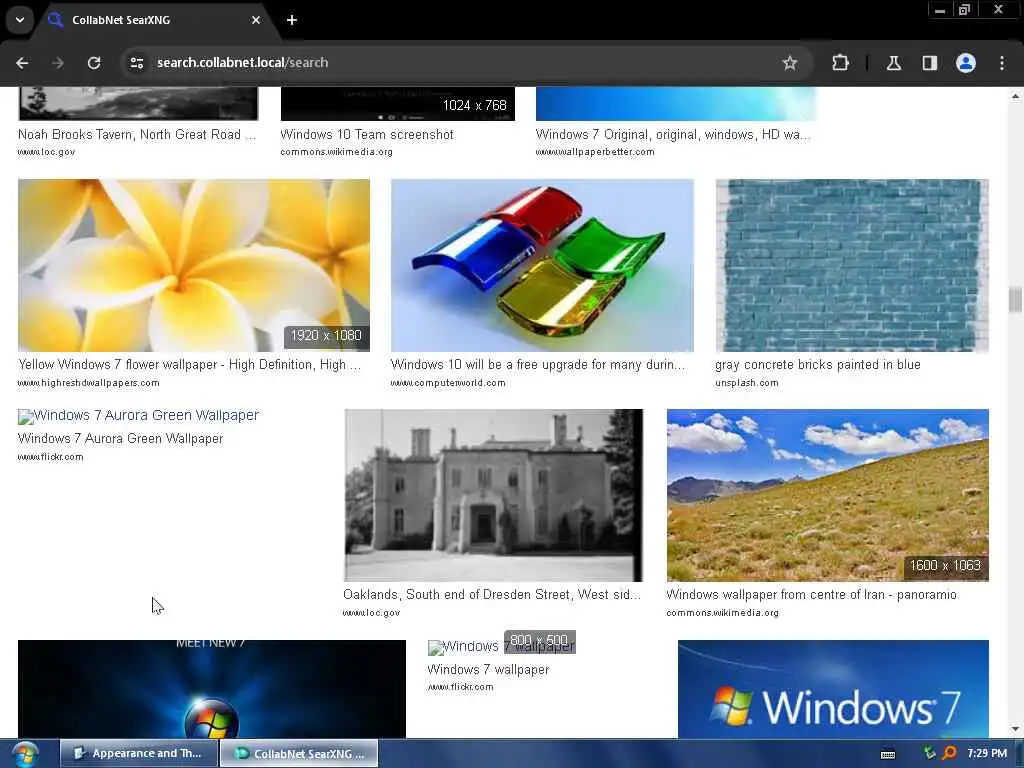
Task: Open Chrome Labs flask icon
Action: 894,63
